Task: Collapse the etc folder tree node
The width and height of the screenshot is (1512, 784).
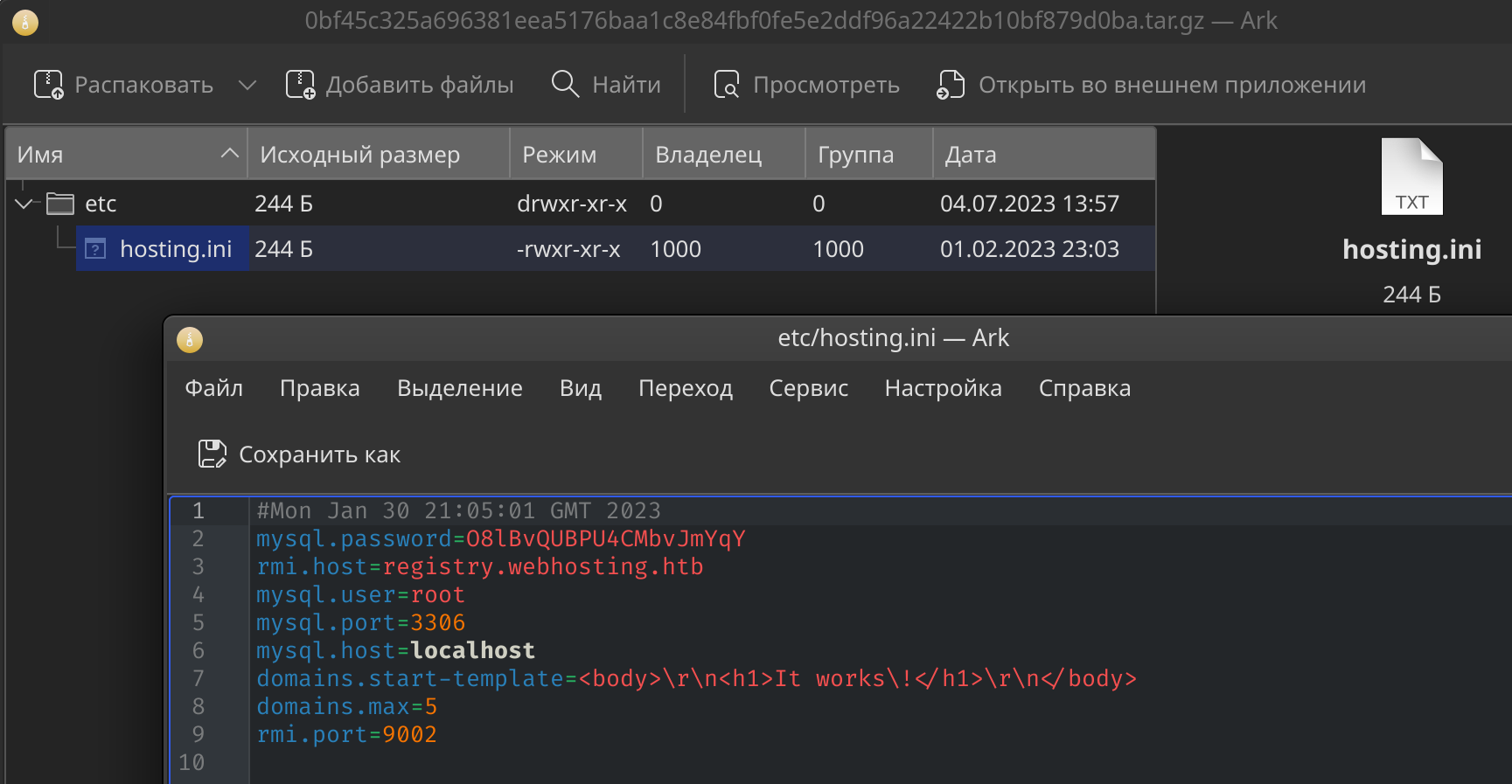Action: tap(24, 204)
